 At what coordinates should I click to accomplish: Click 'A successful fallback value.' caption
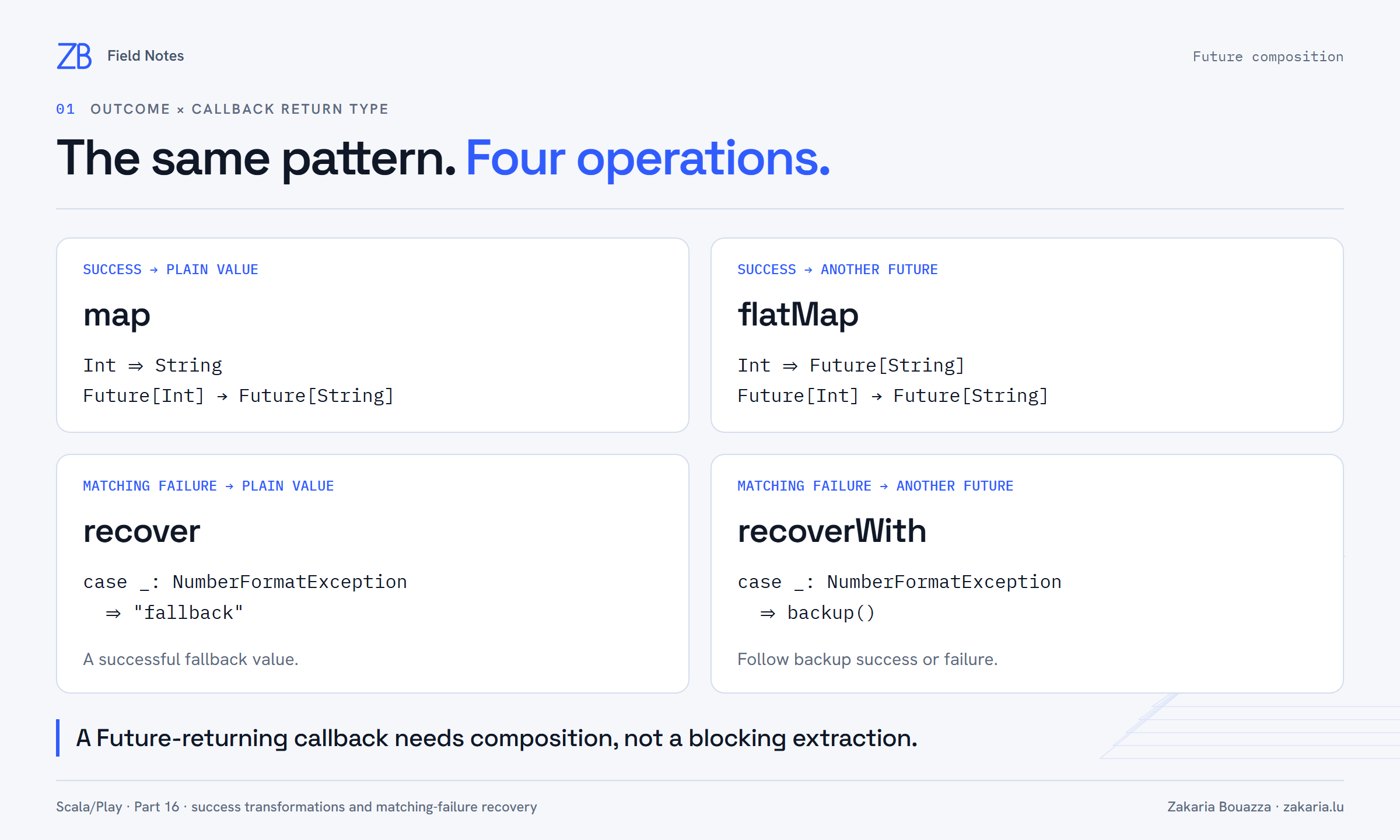click(x=190, y=659)
